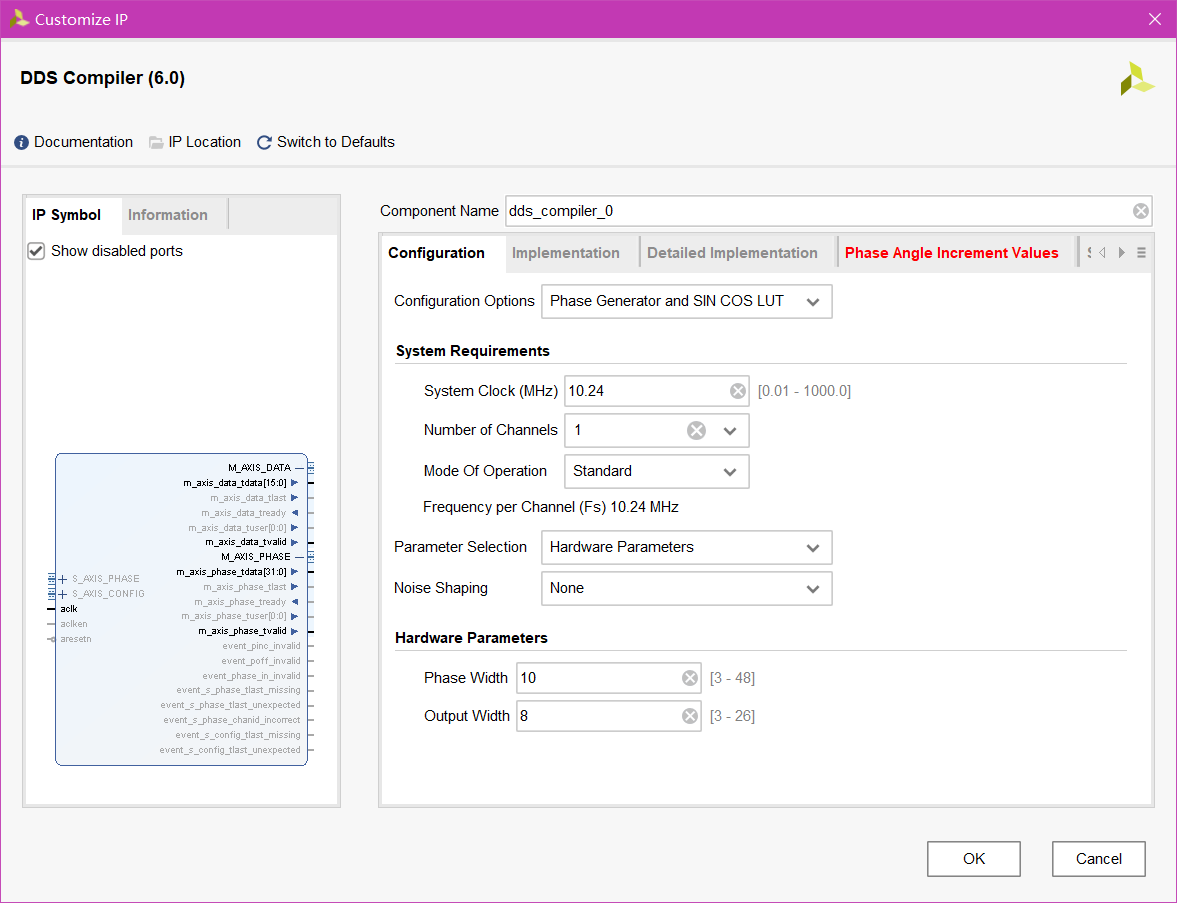Click the M_AXIS_PHASE bus interface icon
The image size is (1177, 903).
311,557
